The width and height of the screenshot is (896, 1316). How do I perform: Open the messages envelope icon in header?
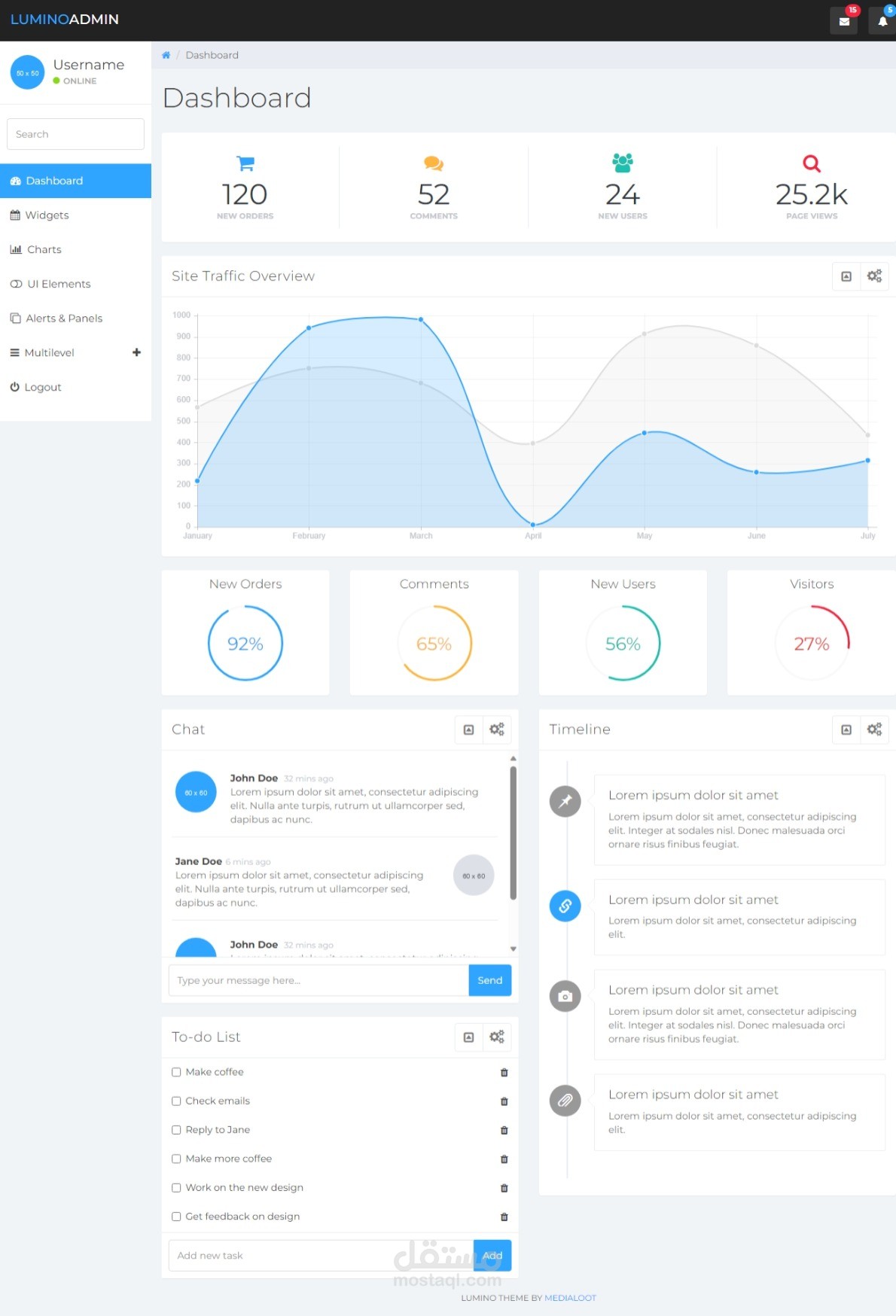point(844,21)
